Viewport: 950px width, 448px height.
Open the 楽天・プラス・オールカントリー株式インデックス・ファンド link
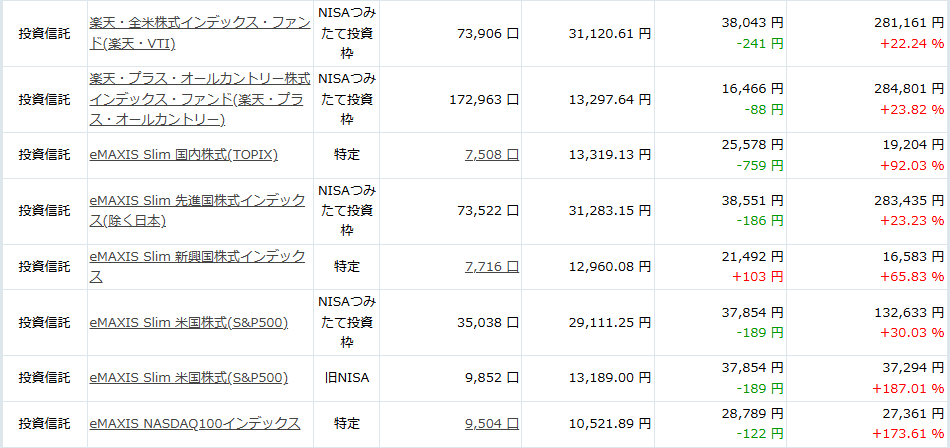coord(198,99)
